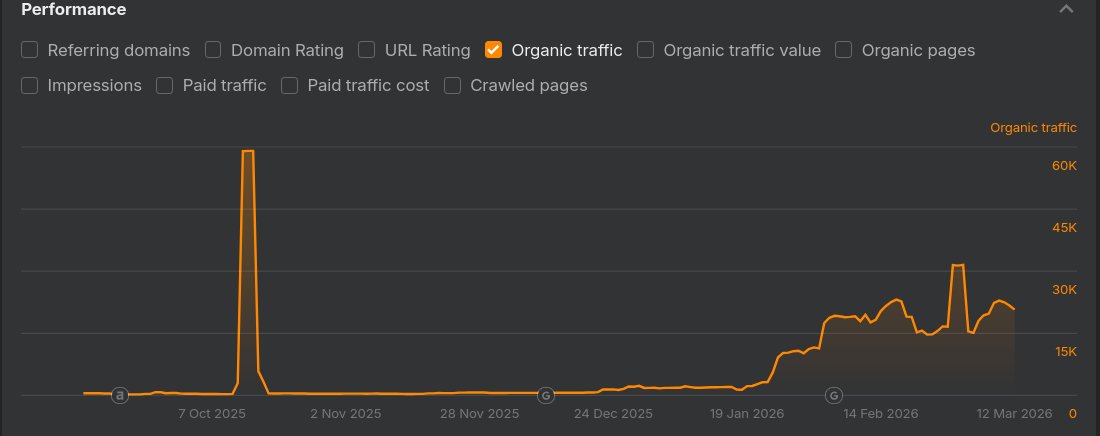Enable the Impressions checkbox
The image size is (1100, 436).
click(x=29, y=86)
